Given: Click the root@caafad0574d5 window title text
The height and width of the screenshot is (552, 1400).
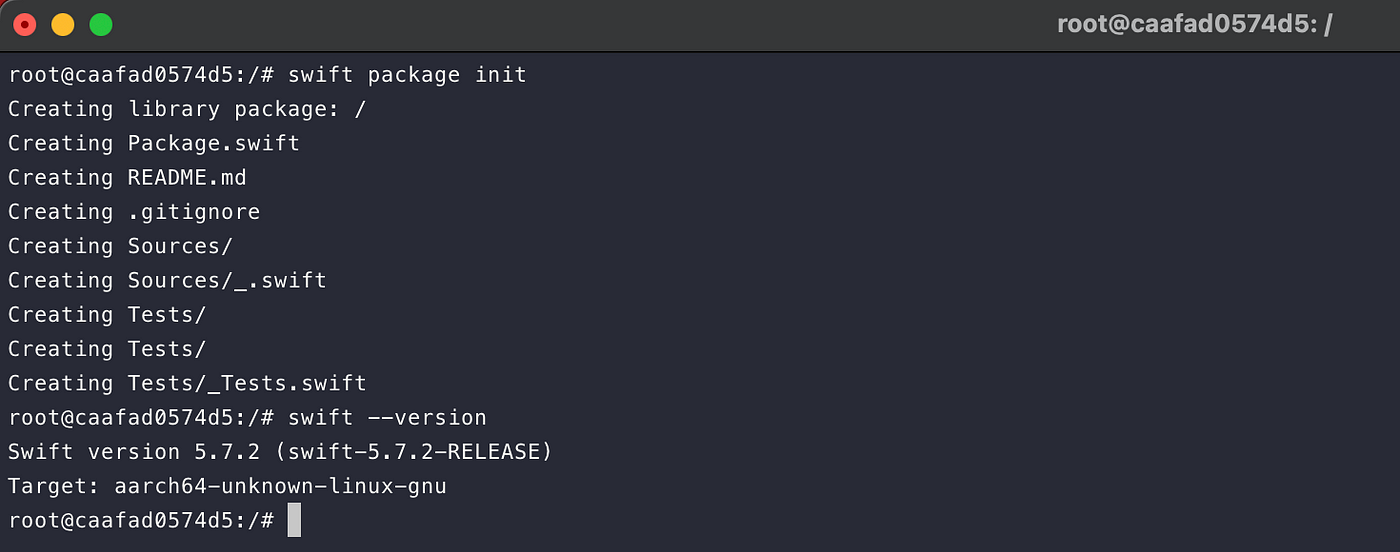Looking at the screenshot, I should point(1195,24).
